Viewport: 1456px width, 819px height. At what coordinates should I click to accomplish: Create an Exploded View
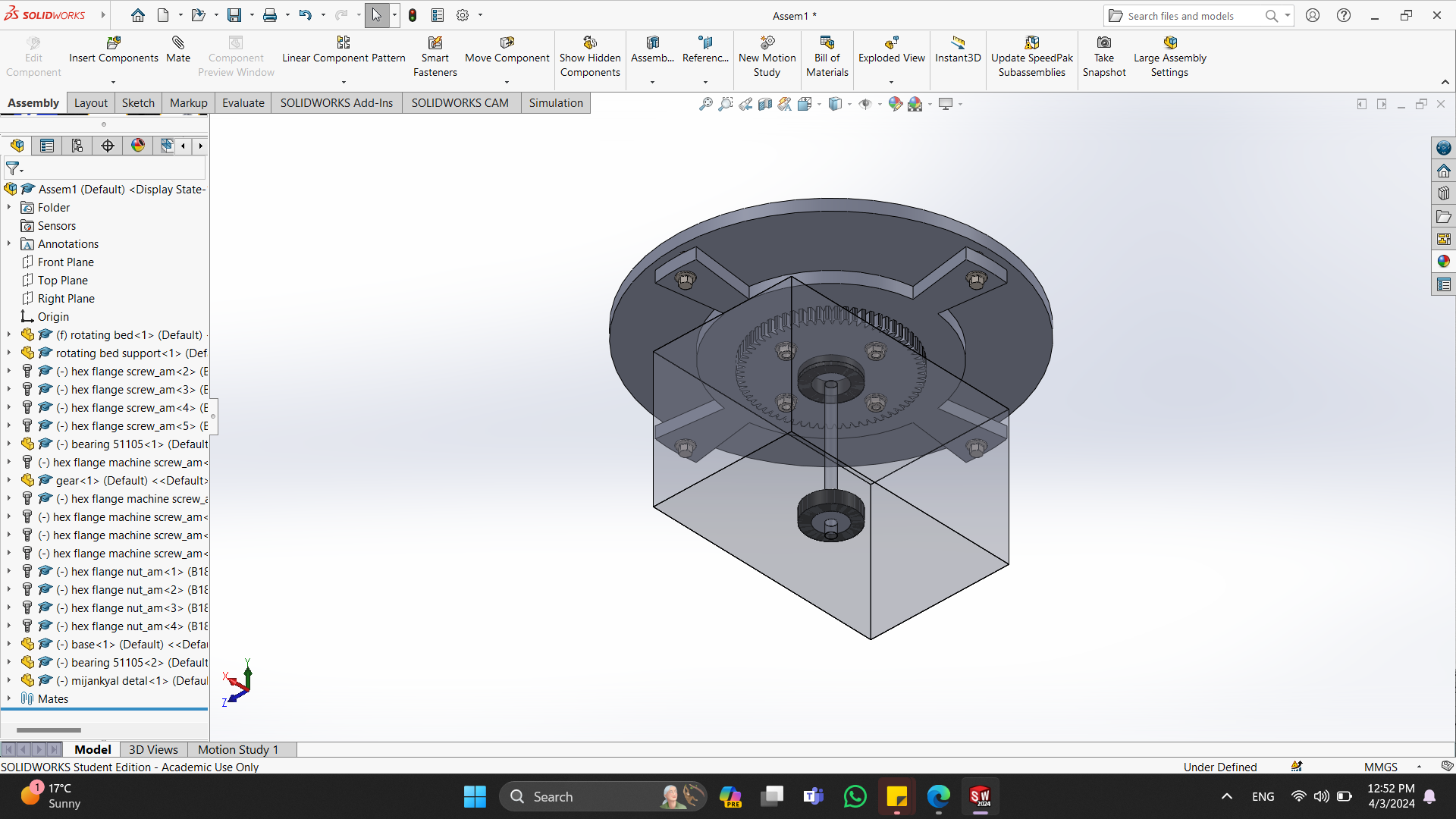point(891,49)
